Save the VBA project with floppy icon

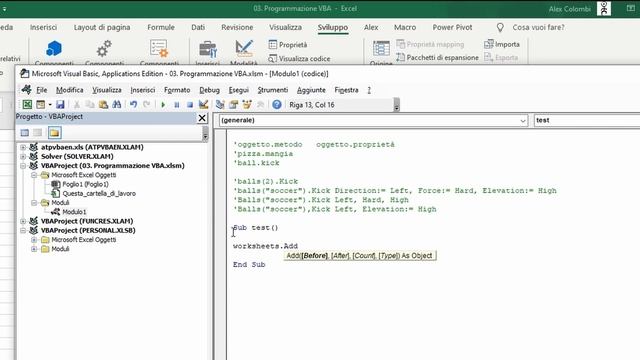[60, 105]
